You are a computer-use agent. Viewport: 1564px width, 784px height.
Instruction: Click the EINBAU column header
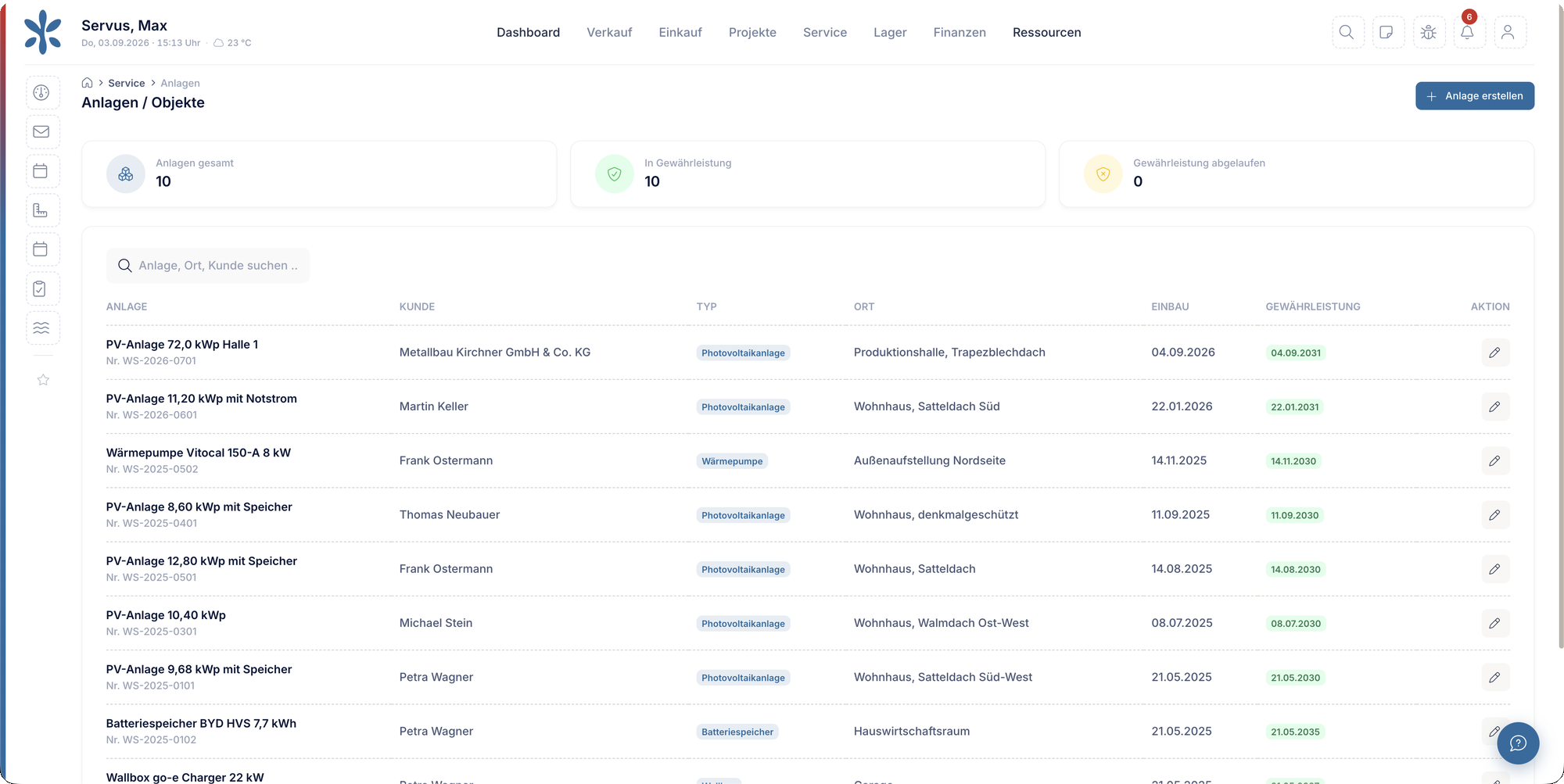coord(1170,306)
